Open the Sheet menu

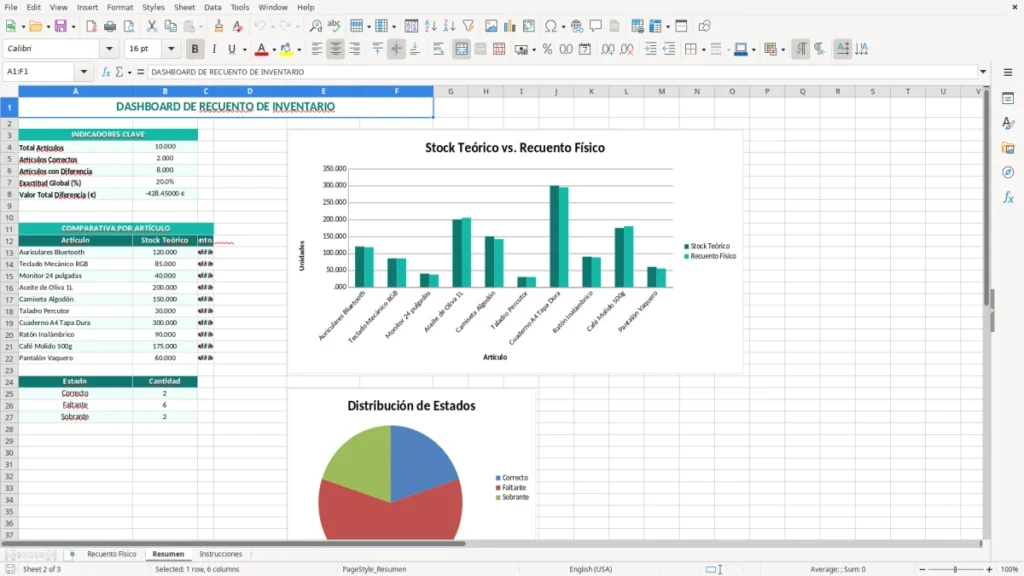184,7
